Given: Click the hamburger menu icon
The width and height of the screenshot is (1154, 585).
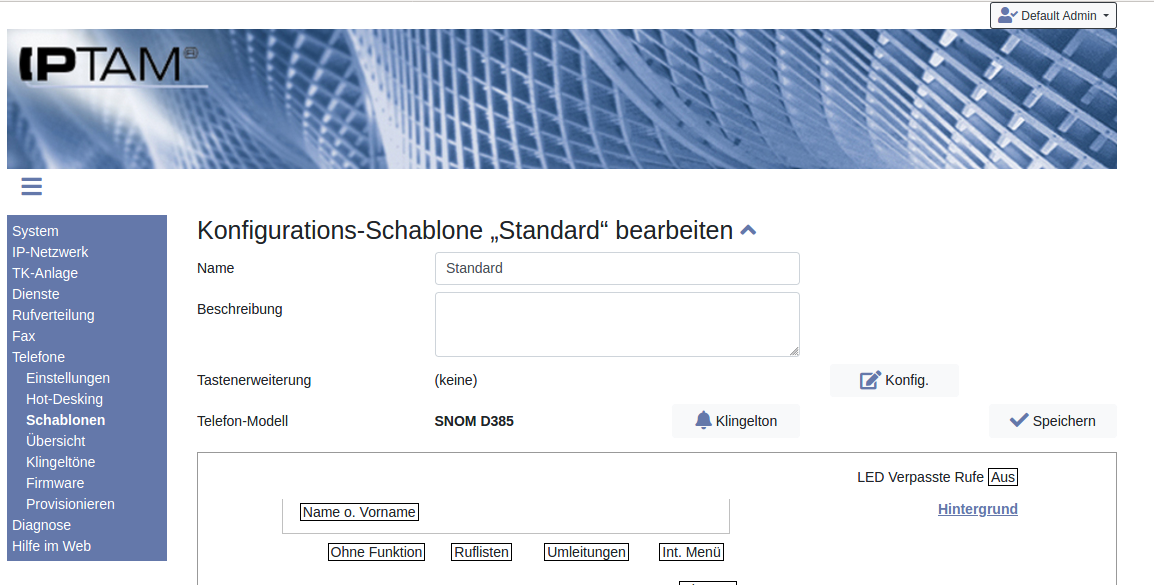Looking at the screenshot, I should click(31, 186).
